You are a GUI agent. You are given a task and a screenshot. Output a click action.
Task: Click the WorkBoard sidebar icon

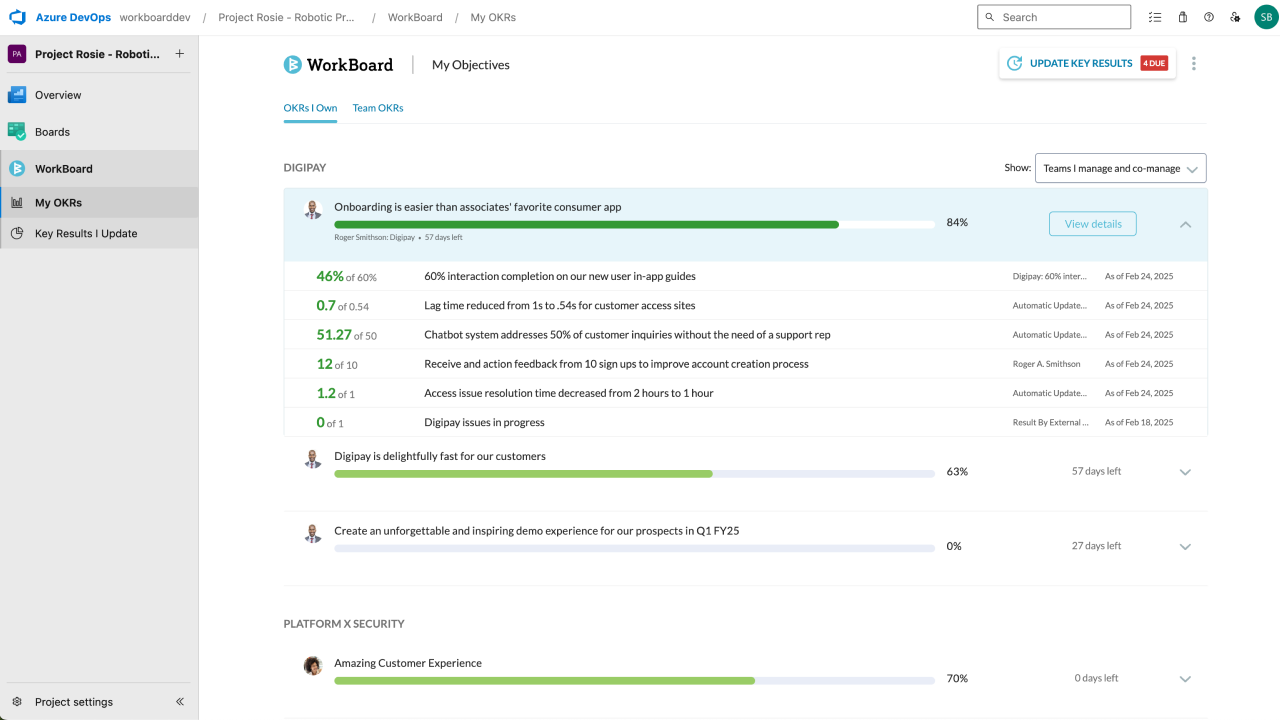tap(17, 169)
